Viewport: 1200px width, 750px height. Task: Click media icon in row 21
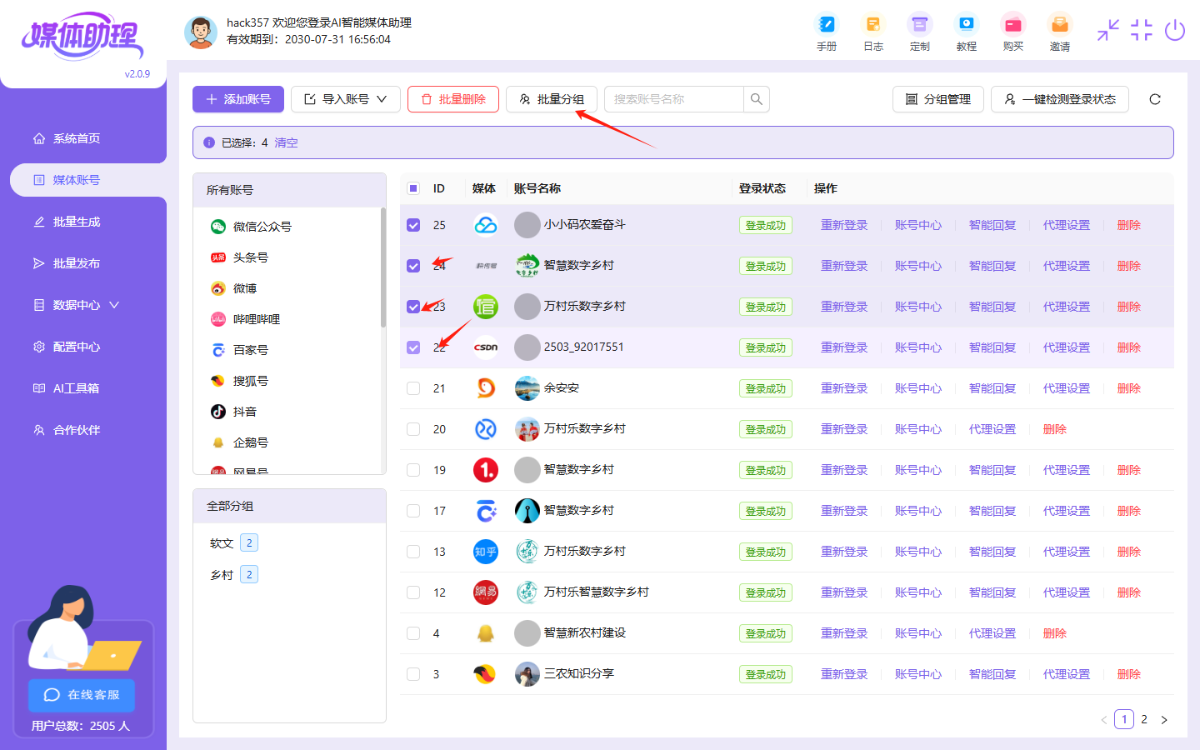485,388
